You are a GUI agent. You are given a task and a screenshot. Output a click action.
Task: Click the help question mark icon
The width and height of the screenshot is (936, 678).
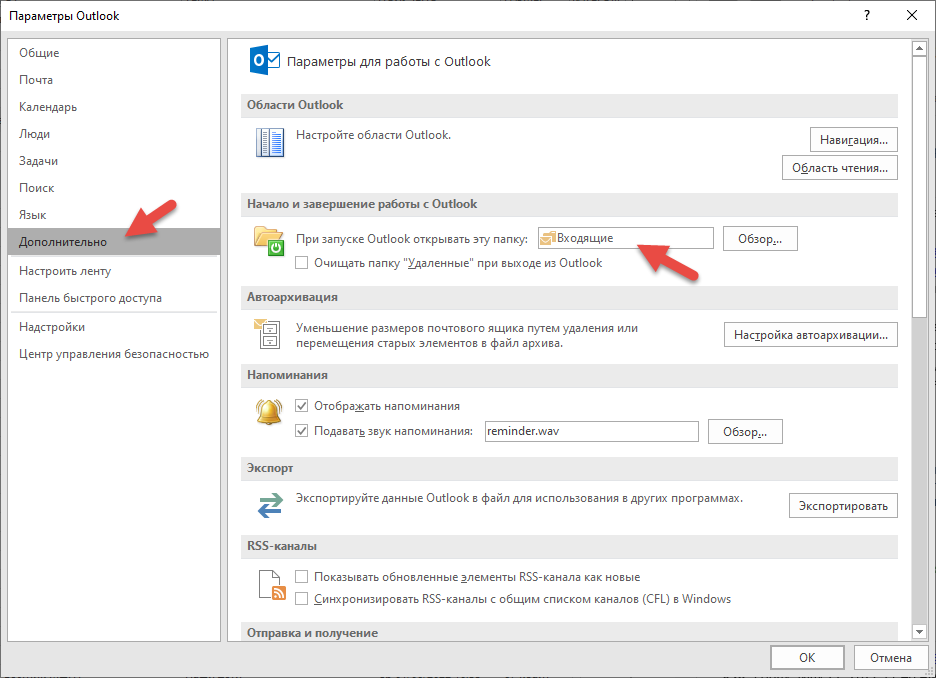coord(867,16)
